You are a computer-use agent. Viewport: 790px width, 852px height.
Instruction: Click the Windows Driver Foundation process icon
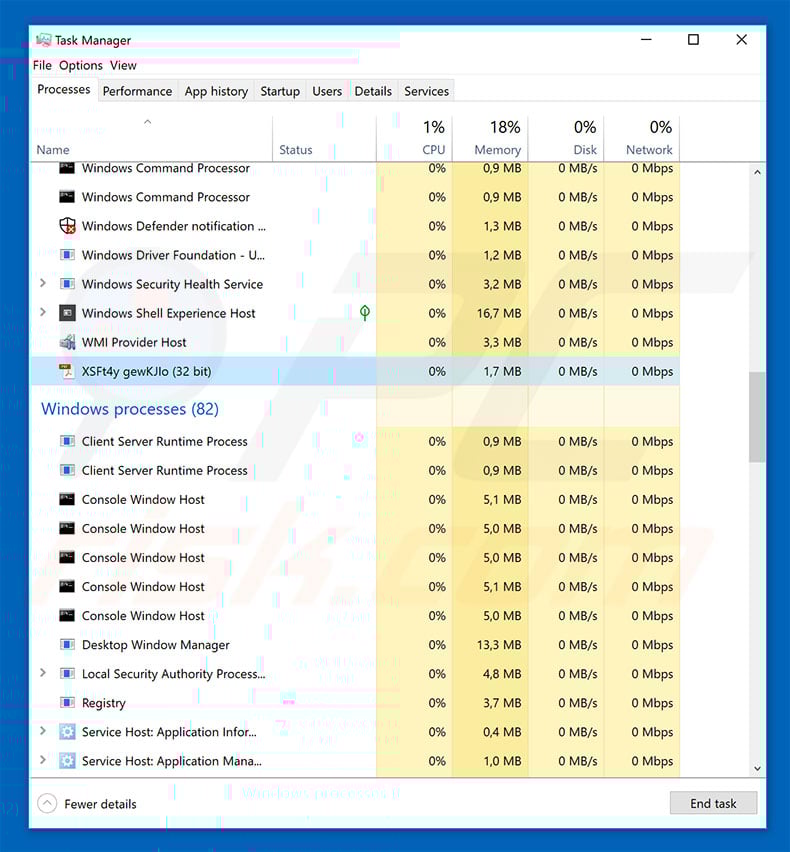pos(67,255)
